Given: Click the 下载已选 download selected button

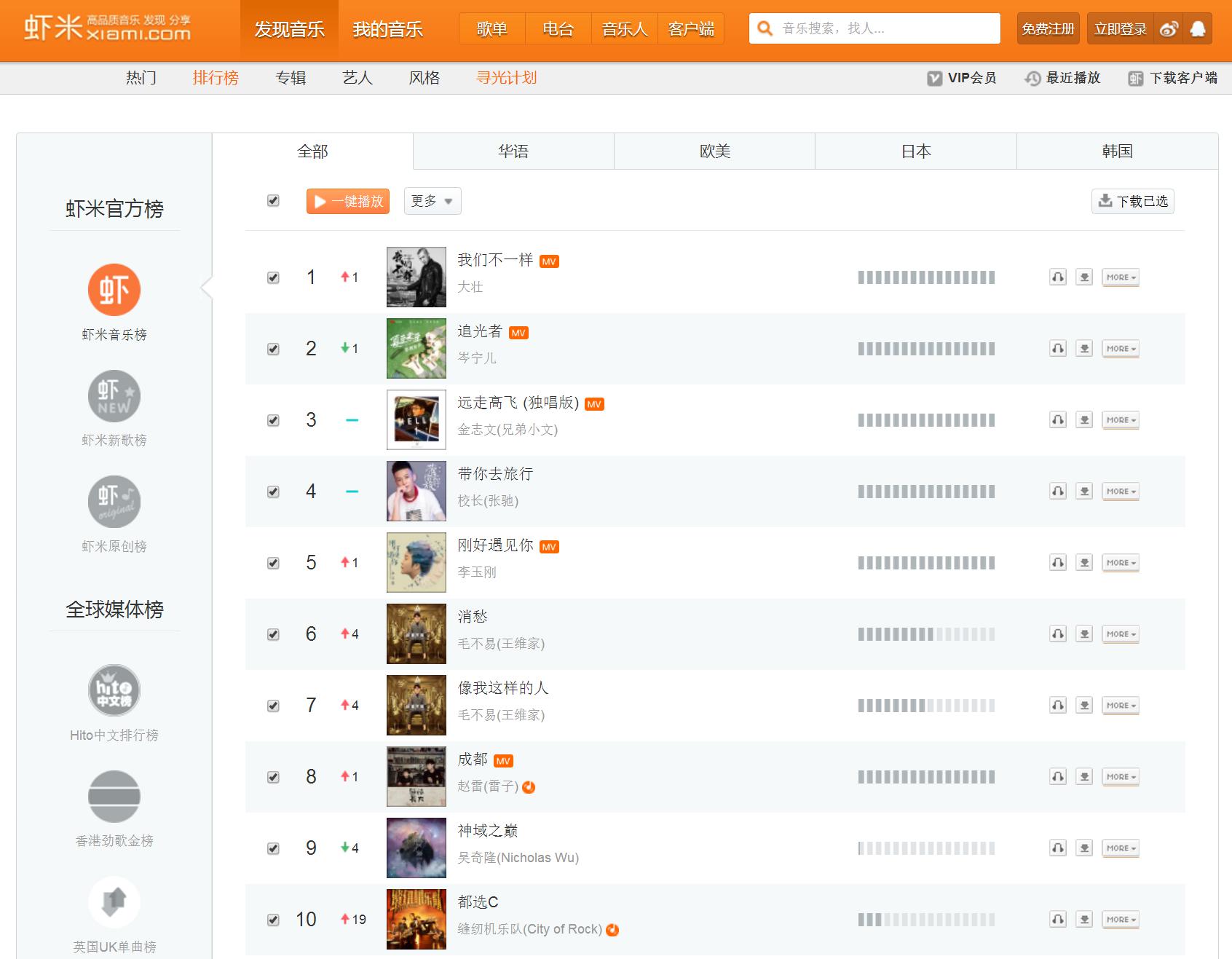Looking at the screenshot, I should 1133,201.
